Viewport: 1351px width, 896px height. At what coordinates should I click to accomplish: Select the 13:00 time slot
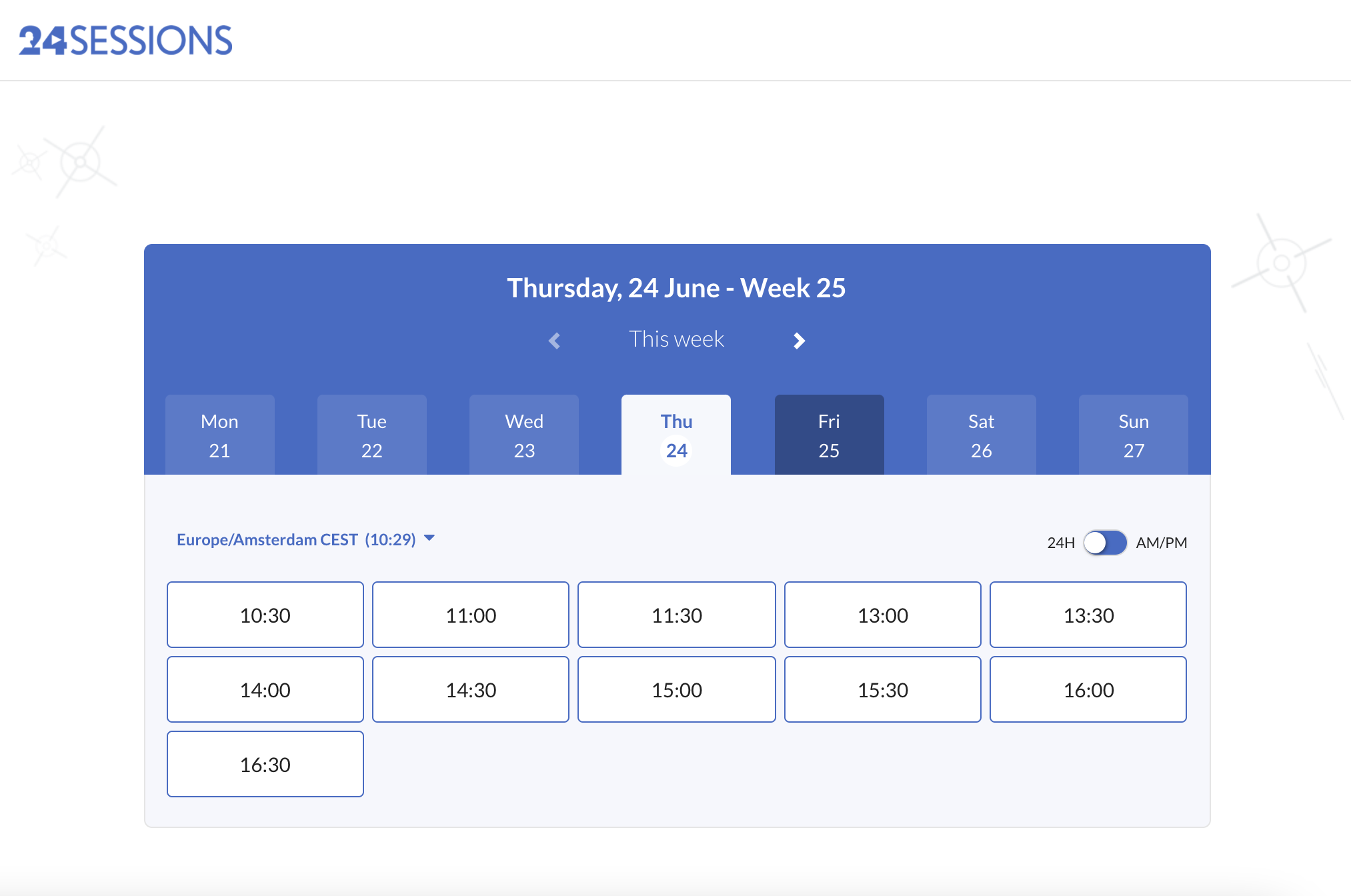coord(882,615)
